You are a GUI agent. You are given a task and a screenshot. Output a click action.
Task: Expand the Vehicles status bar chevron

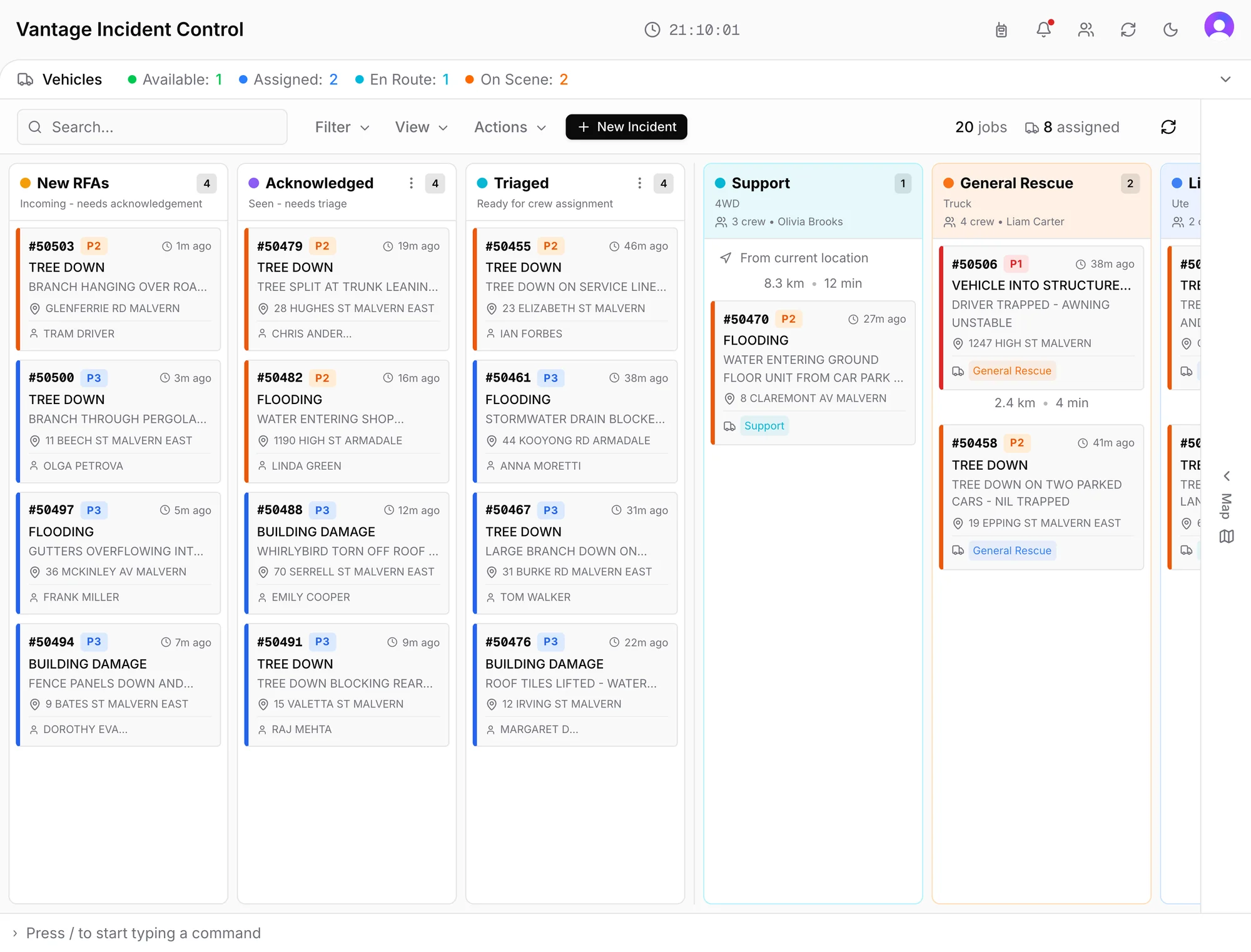[1226, 79]
